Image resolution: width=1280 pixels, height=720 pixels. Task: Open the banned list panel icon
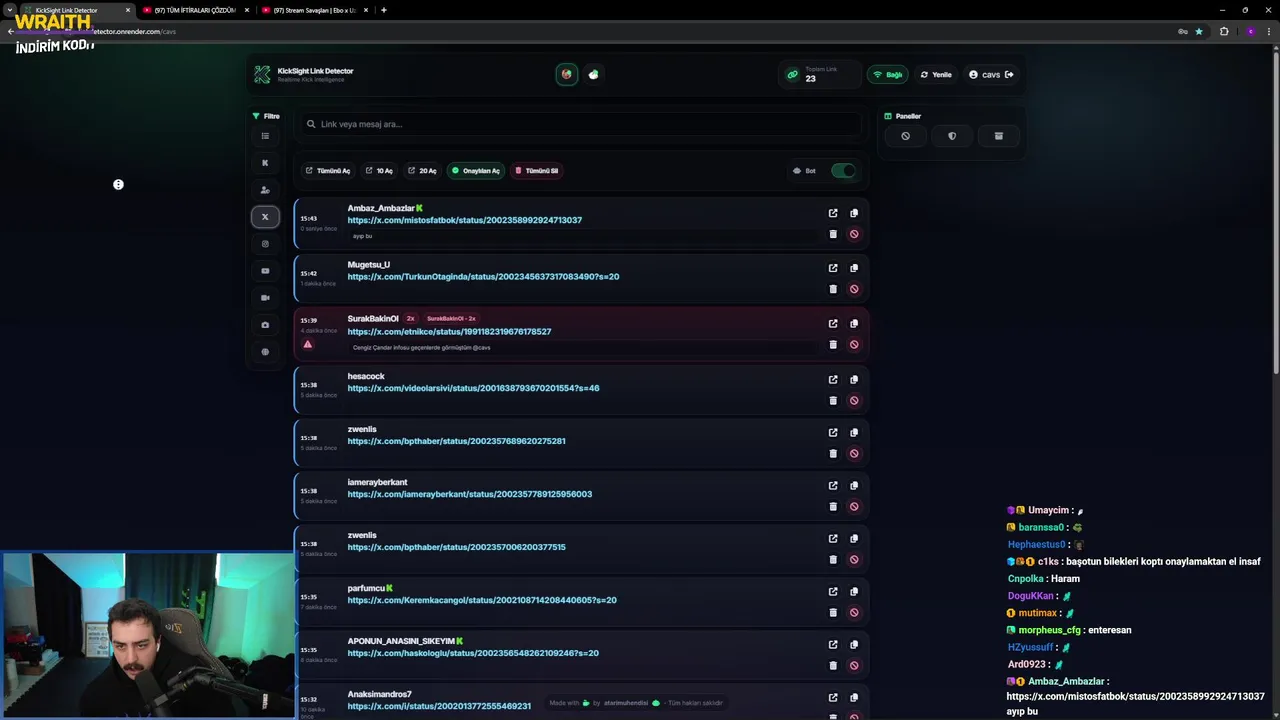(905, 136)
